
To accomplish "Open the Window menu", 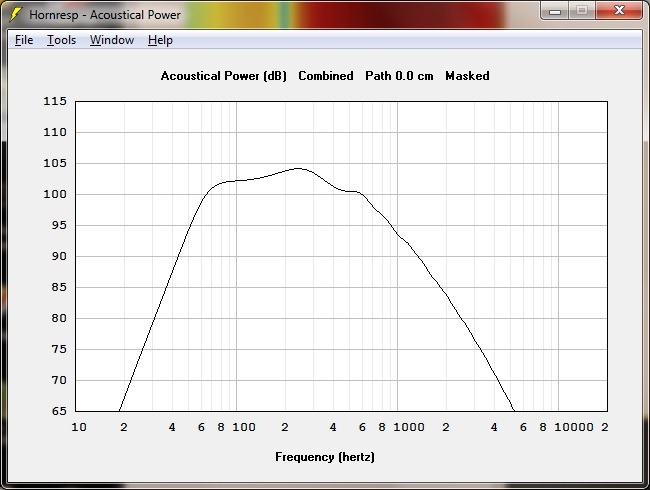I will pyautogui.click(x=112, y=40).
